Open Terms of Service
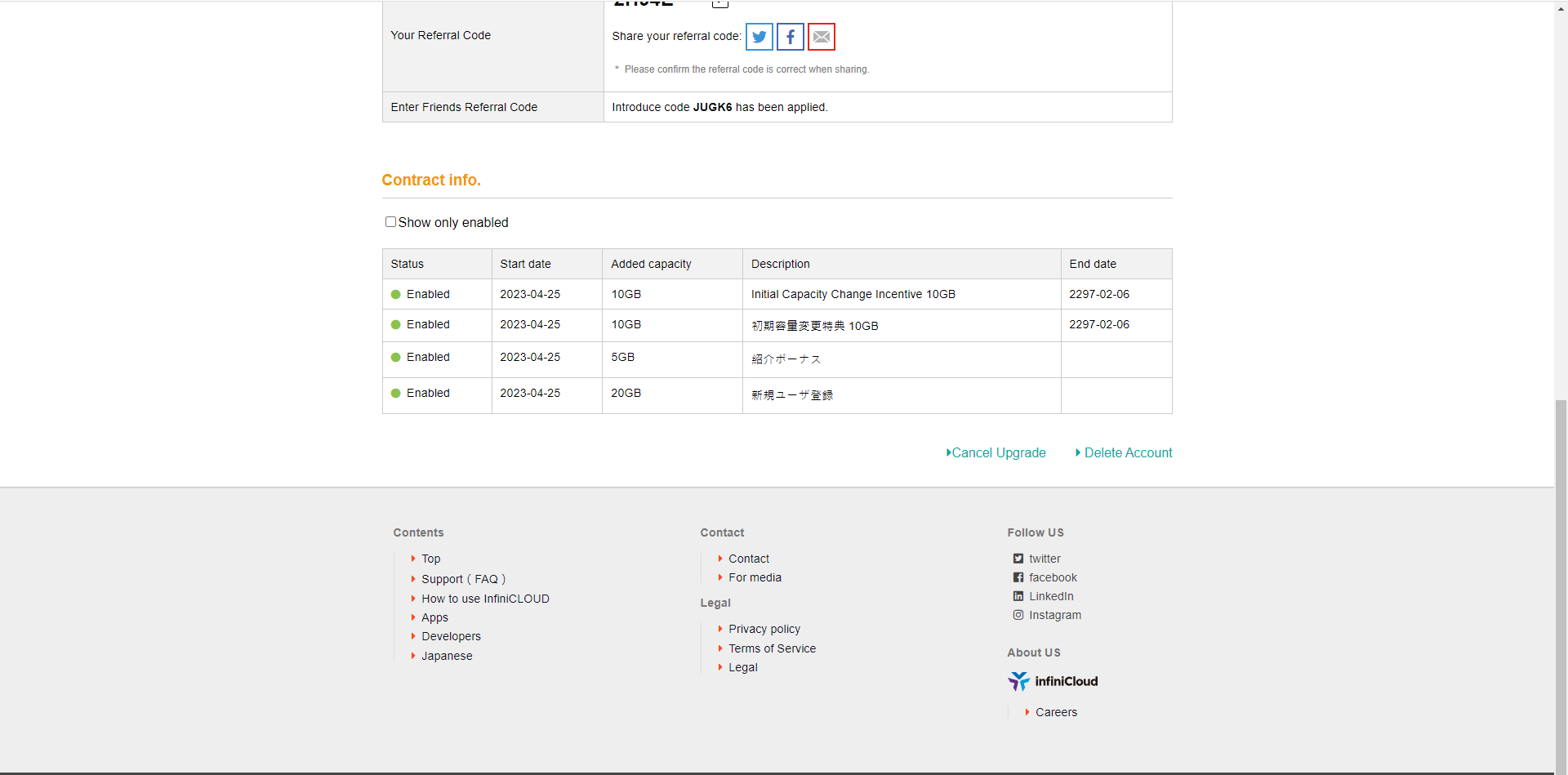The height and width of the screenshot is (775, 1568). pos(772,648)
